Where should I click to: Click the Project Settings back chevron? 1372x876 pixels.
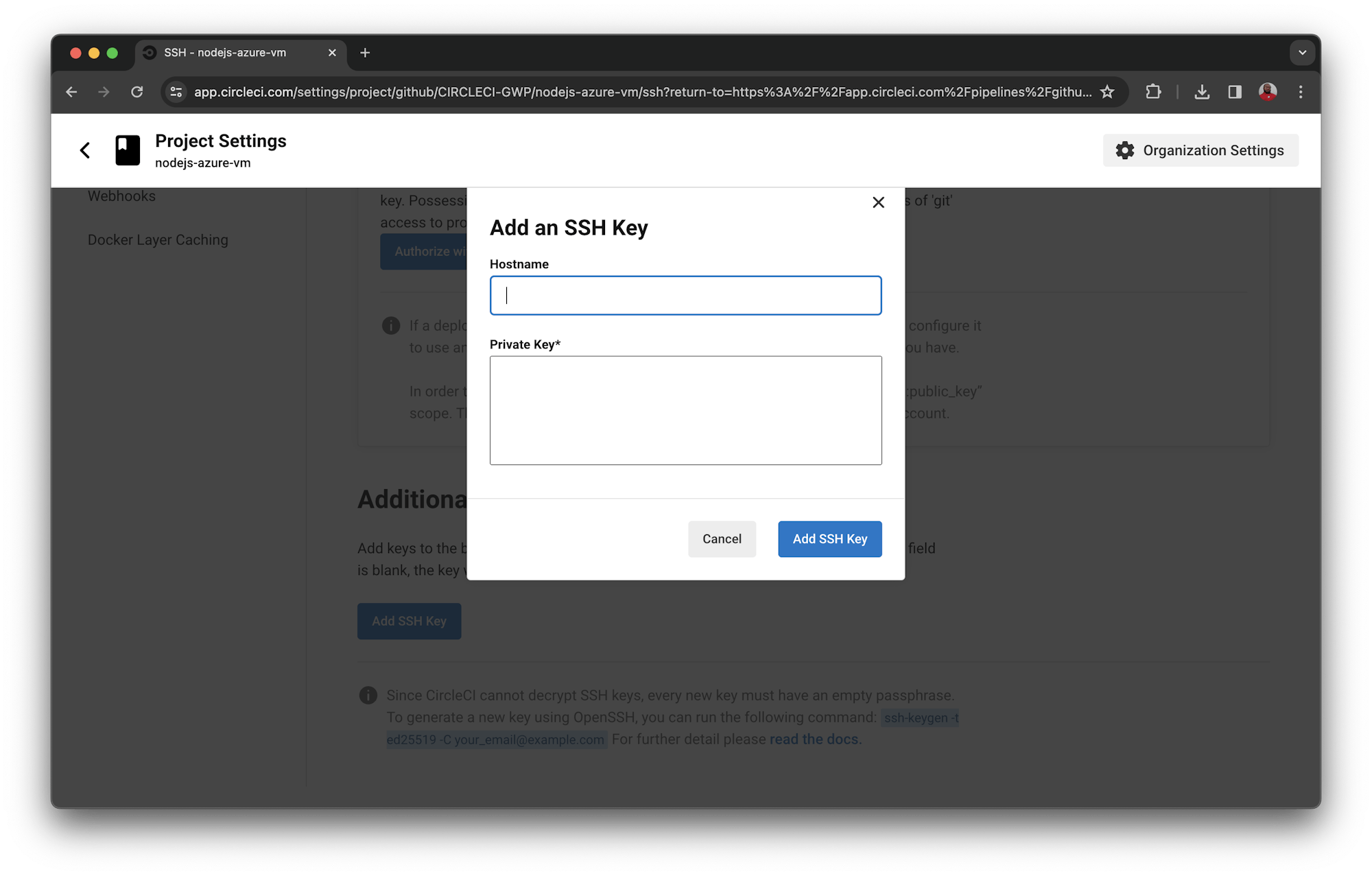coord(85,150)
